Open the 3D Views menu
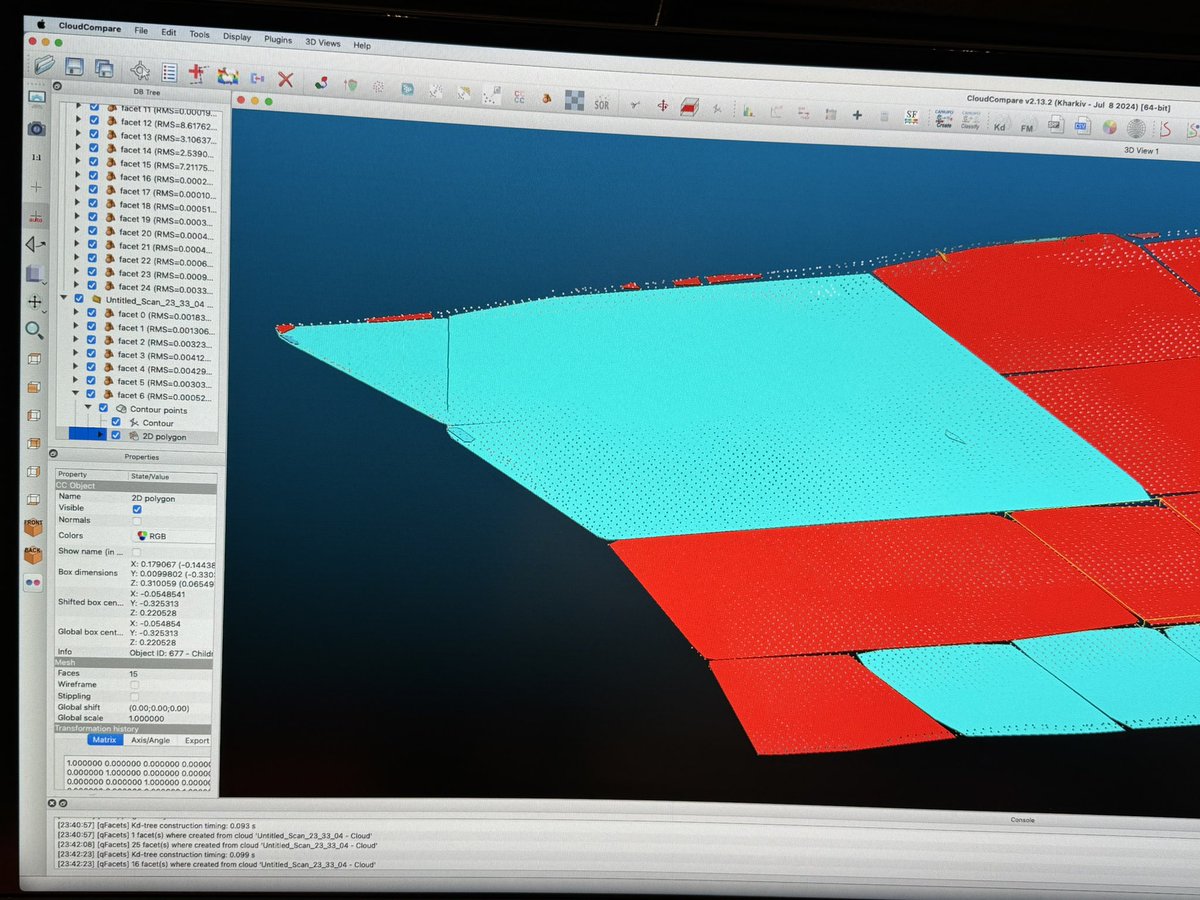This screenshot has height=900, width=1200. click(323, 43)
